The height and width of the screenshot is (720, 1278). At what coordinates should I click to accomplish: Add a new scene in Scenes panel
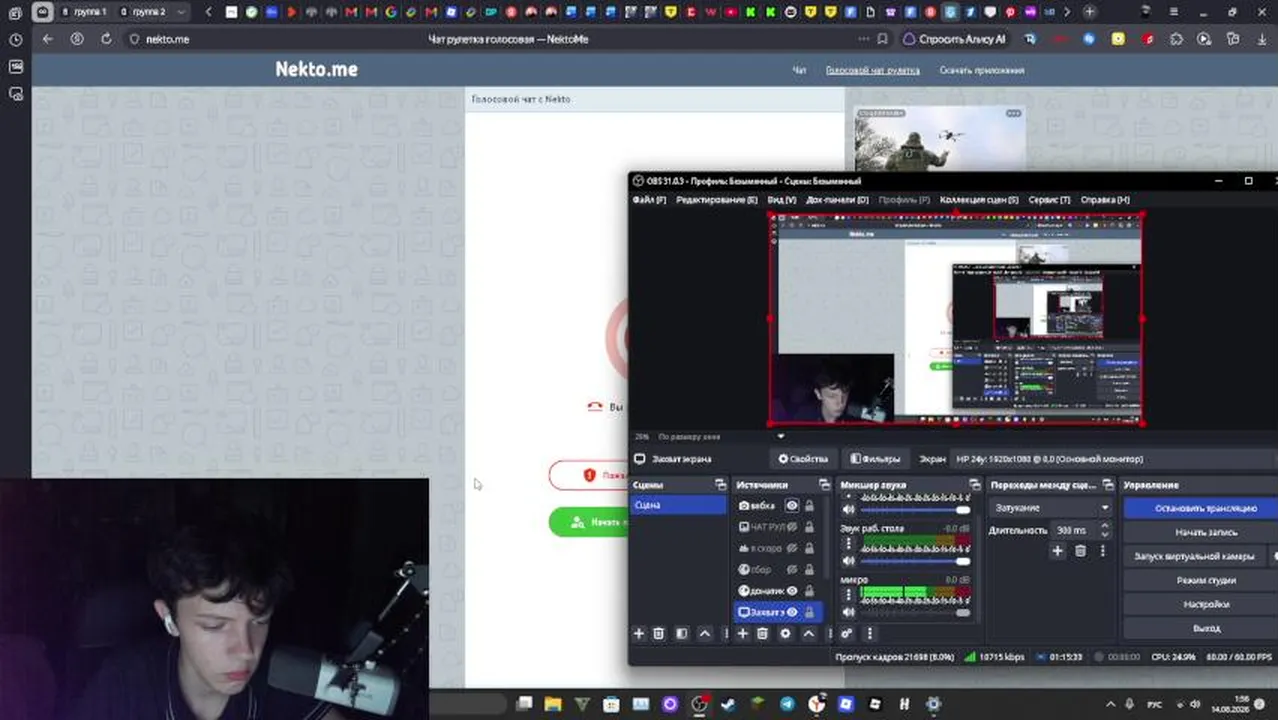[639, 633]
